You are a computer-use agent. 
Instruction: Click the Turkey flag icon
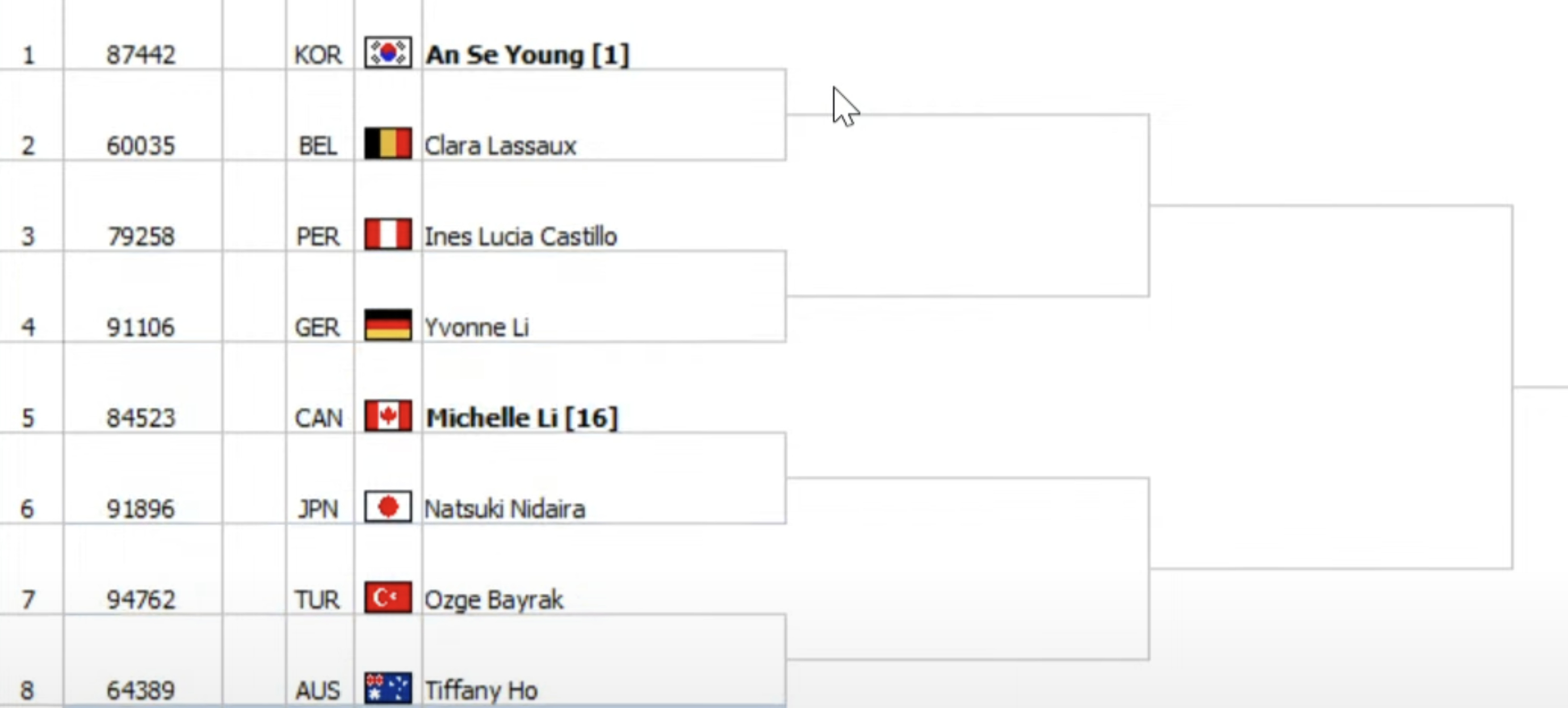click(x=388, y=598)
